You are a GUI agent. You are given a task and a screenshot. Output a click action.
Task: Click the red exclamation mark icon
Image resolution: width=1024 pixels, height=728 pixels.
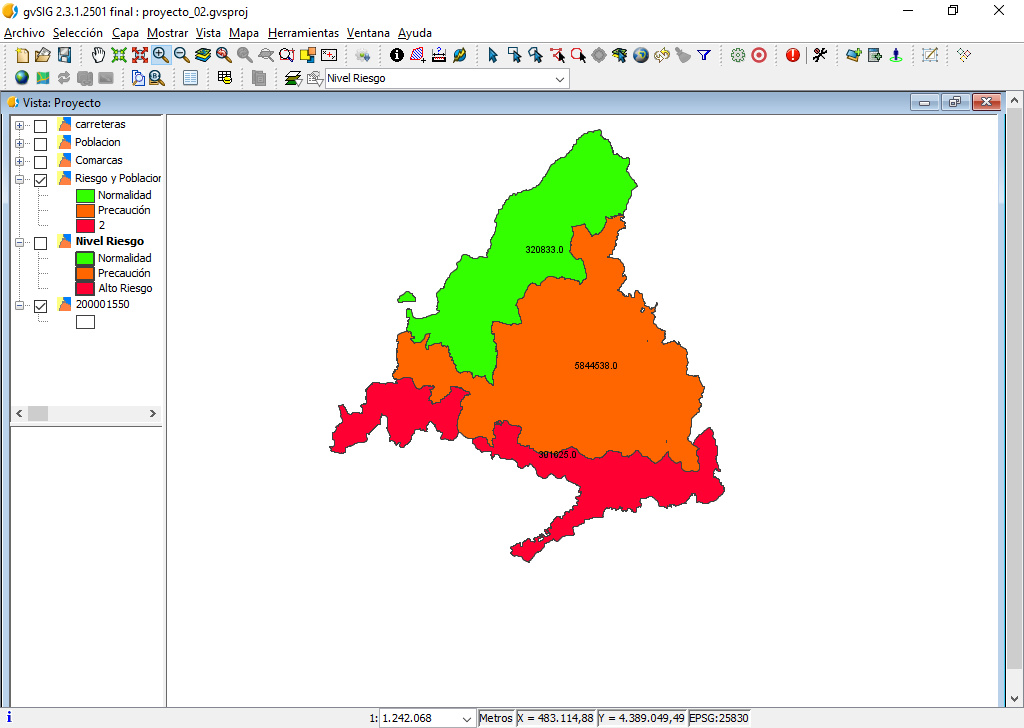point(793,55)
